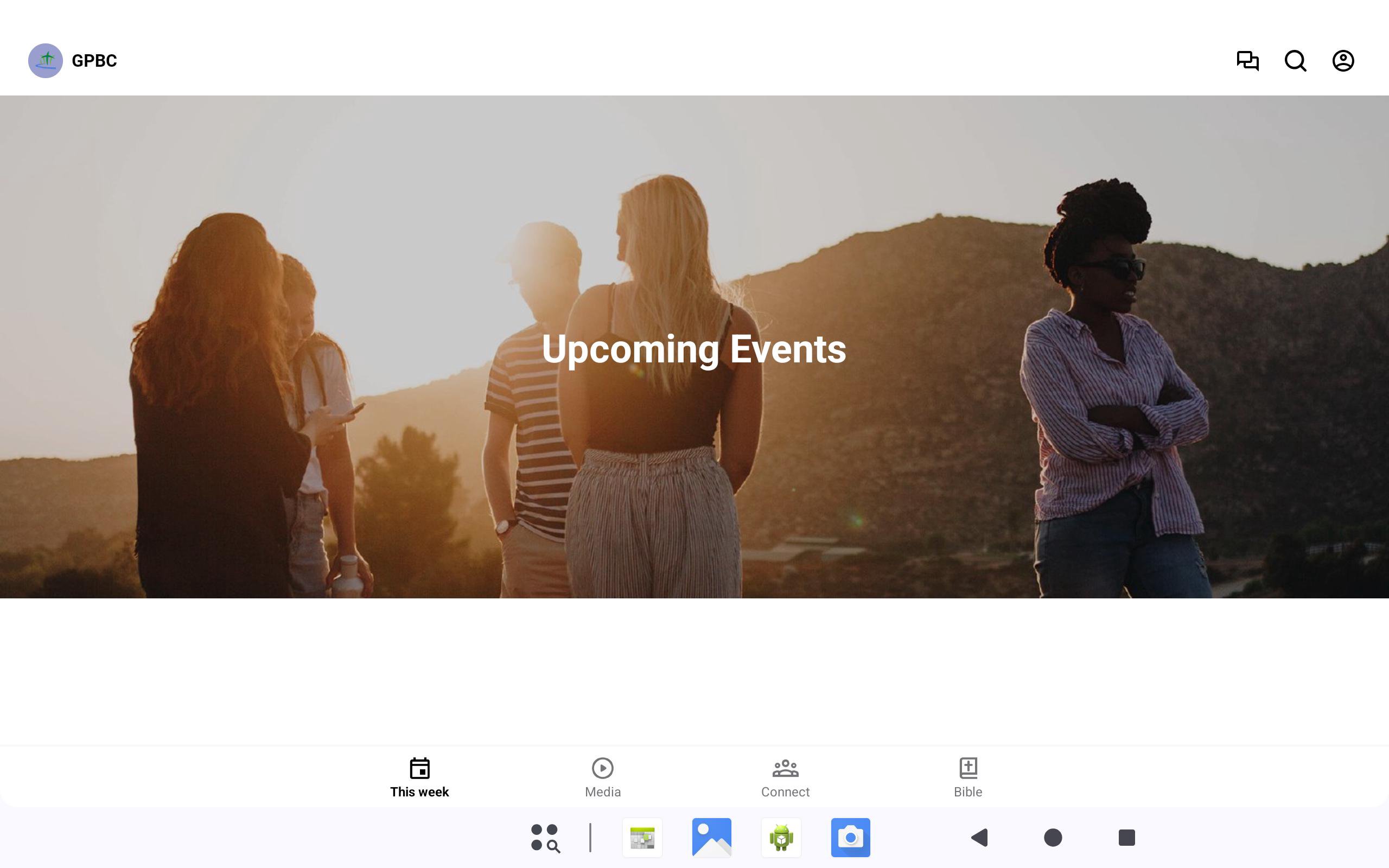
Task: Click the GPBC title text
Action: pyautogui.click(x=94, y=61)
